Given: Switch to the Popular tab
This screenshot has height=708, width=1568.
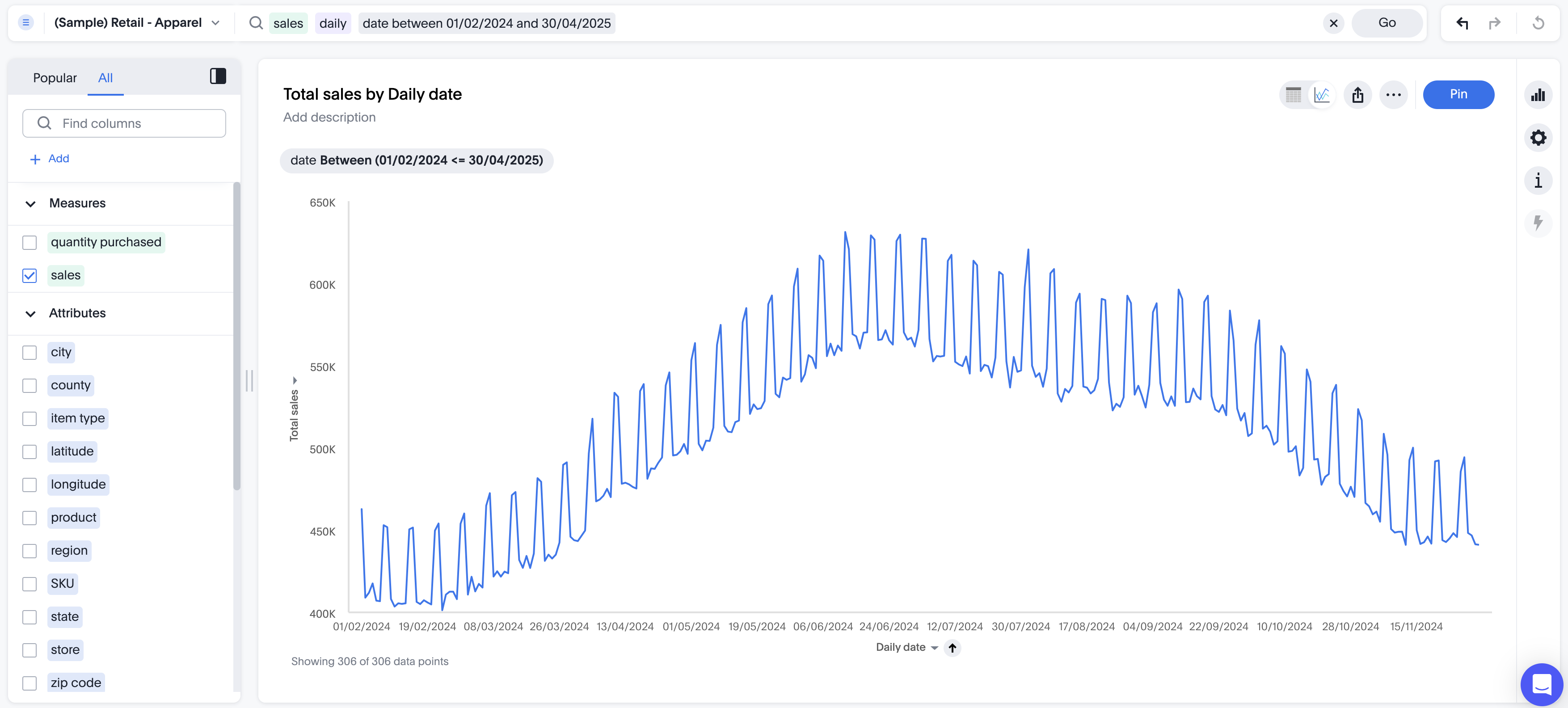Looking at the screenshot, I should pyautogui.click(x=55, y=77).
